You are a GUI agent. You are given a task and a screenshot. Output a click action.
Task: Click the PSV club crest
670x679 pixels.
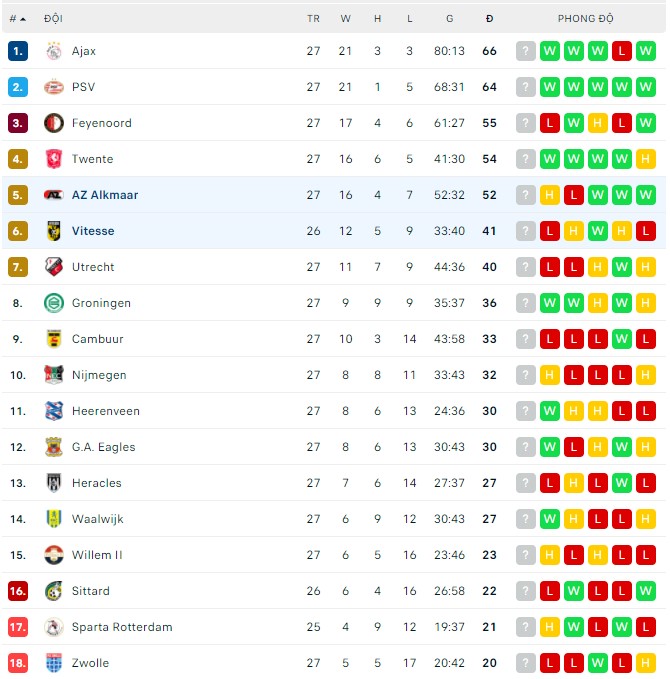click(54, 87)
